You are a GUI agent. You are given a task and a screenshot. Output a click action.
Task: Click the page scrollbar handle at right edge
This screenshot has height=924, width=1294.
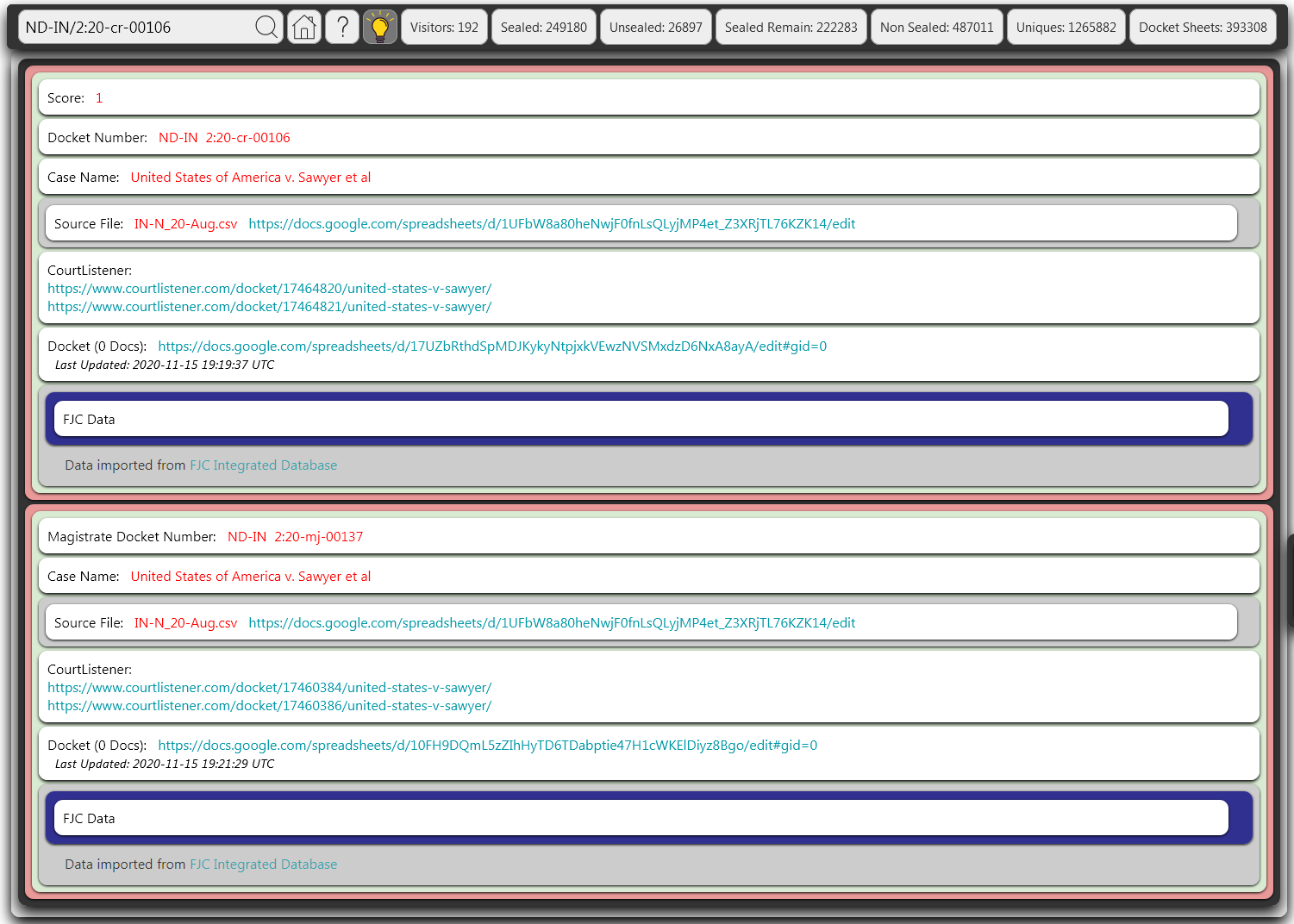[x=1290, y=581]
